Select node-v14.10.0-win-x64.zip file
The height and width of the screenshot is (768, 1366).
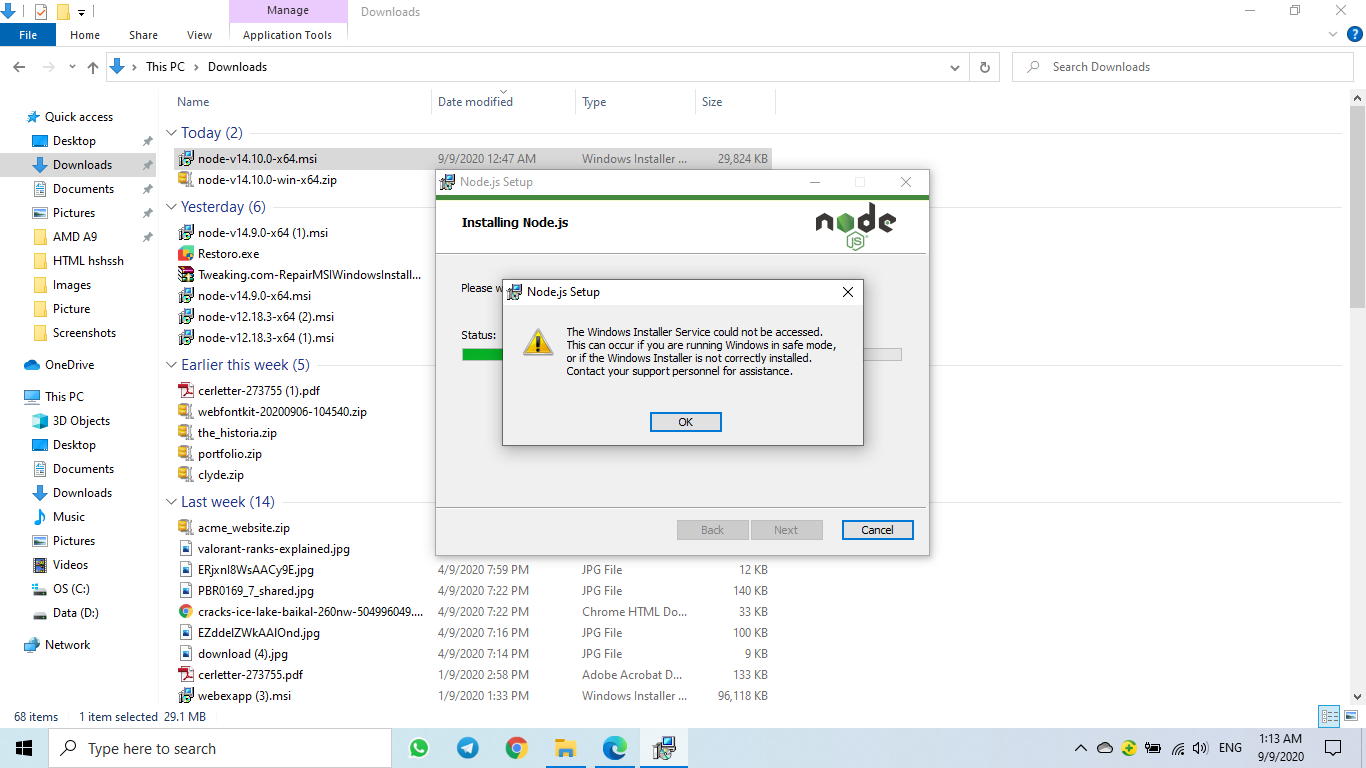pos(267,180)
